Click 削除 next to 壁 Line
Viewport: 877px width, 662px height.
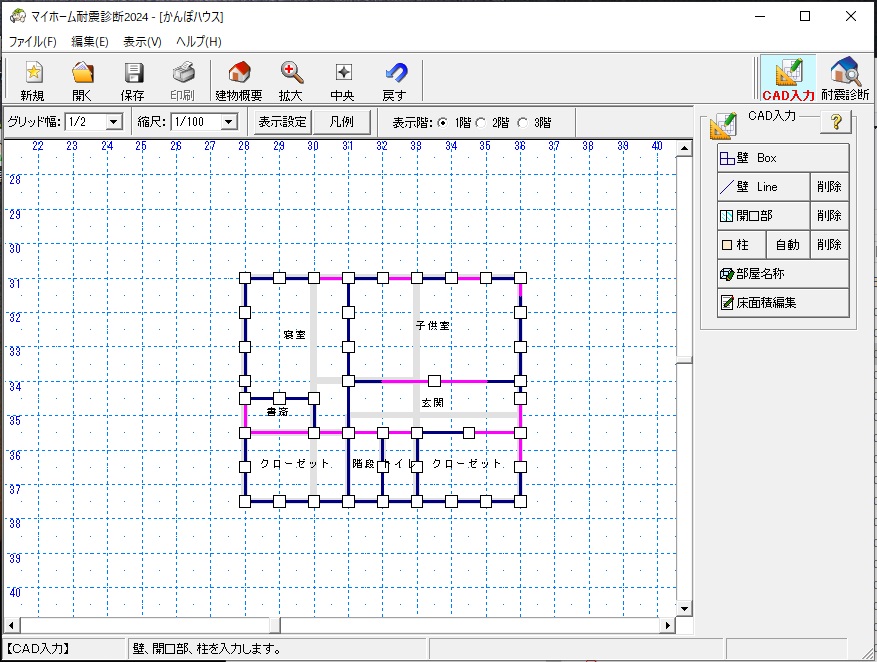(829, 187)
